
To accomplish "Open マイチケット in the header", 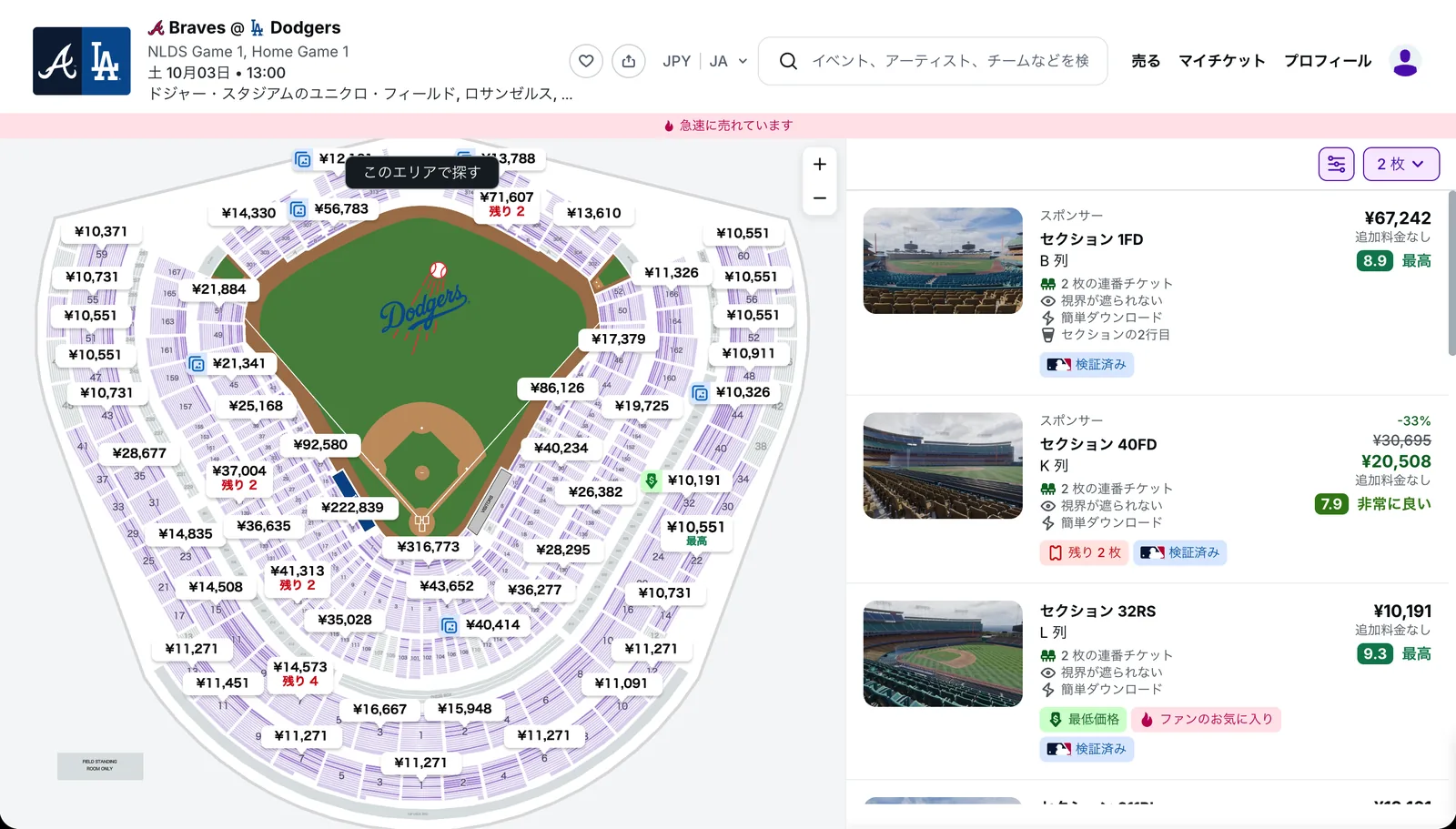I will coord(1222,61).
